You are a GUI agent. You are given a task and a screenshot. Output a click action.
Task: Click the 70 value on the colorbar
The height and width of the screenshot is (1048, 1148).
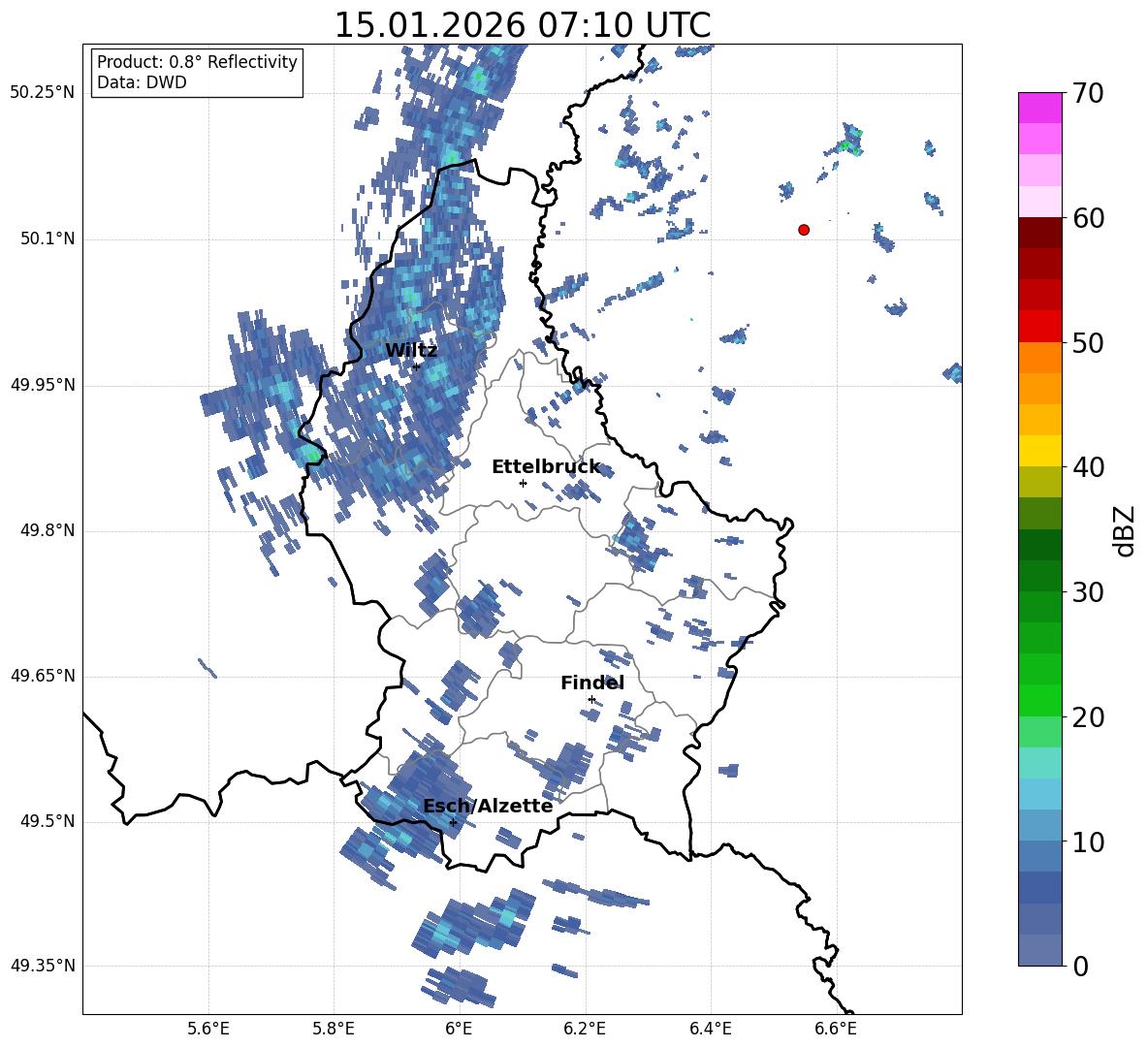tap(1087, 93)
